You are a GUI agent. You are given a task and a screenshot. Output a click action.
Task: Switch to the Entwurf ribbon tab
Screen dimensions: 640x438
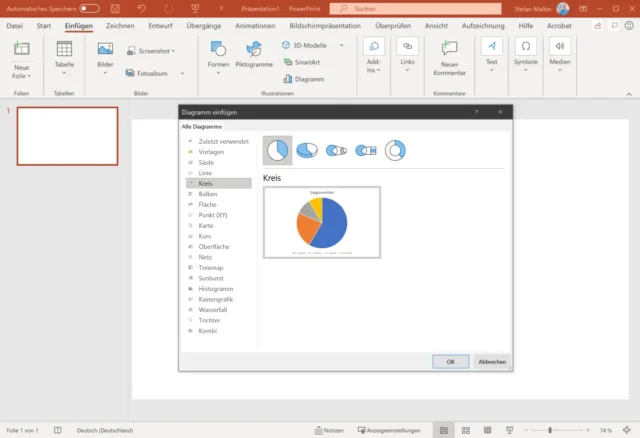click(x=159, y=26)
